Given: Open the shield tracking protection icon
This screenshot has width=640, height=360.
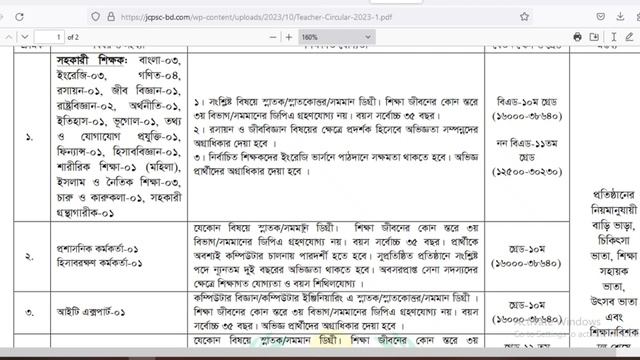Looking at the screenshot, I should pos(95,17).
